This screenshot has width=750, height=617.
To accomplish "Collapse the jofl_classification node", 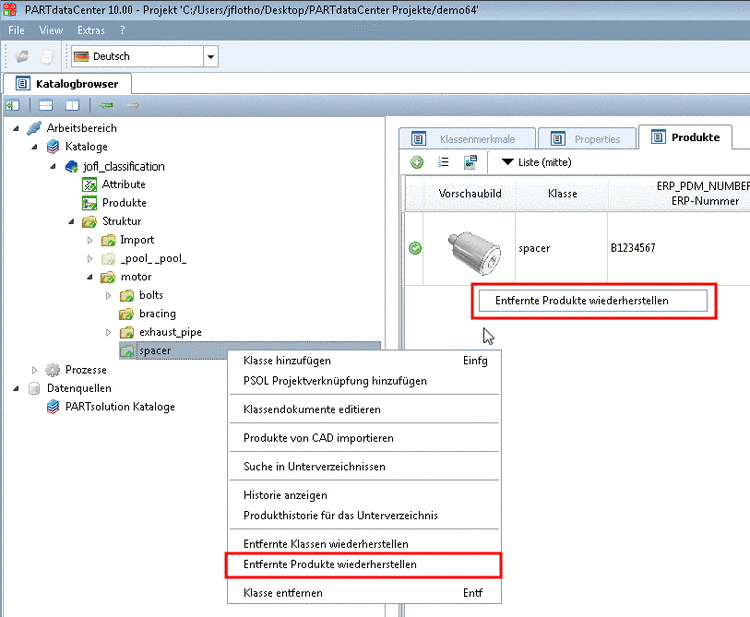I will coord(53,166).
